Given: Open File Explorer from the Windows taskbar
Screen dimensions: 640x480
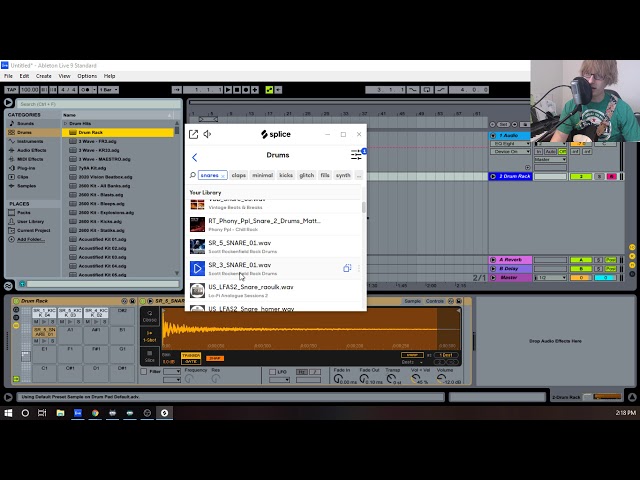Looking at the screenshot, I should 60,413.
